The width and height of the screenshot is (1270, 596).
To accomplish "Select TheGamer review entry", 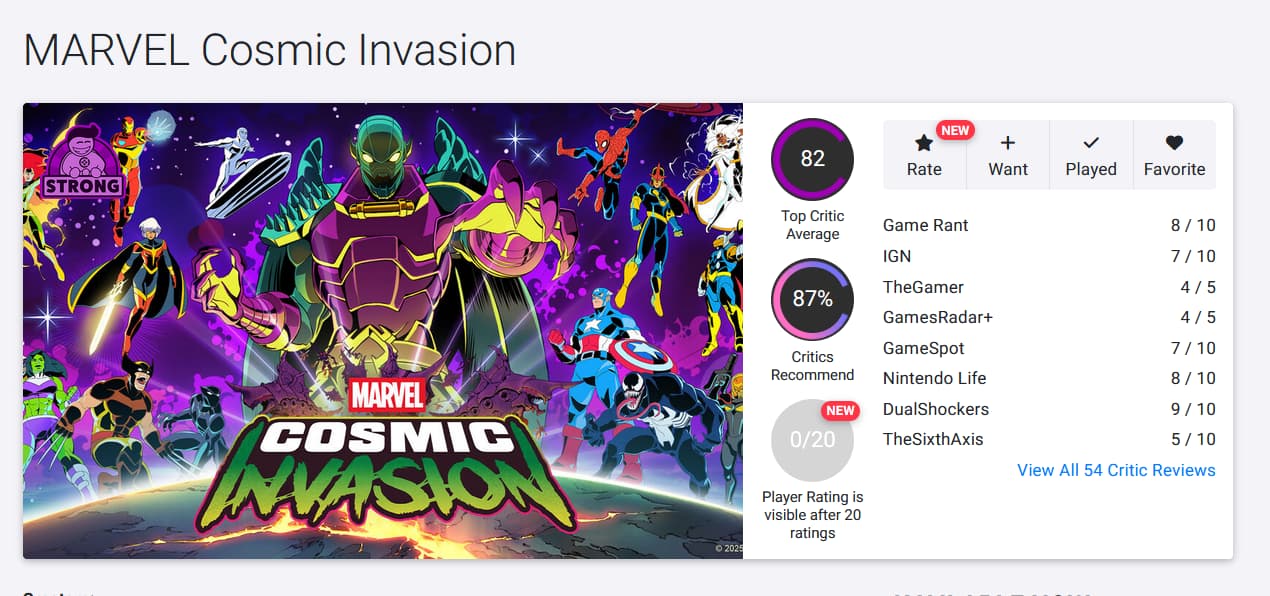I will (923, 287).
